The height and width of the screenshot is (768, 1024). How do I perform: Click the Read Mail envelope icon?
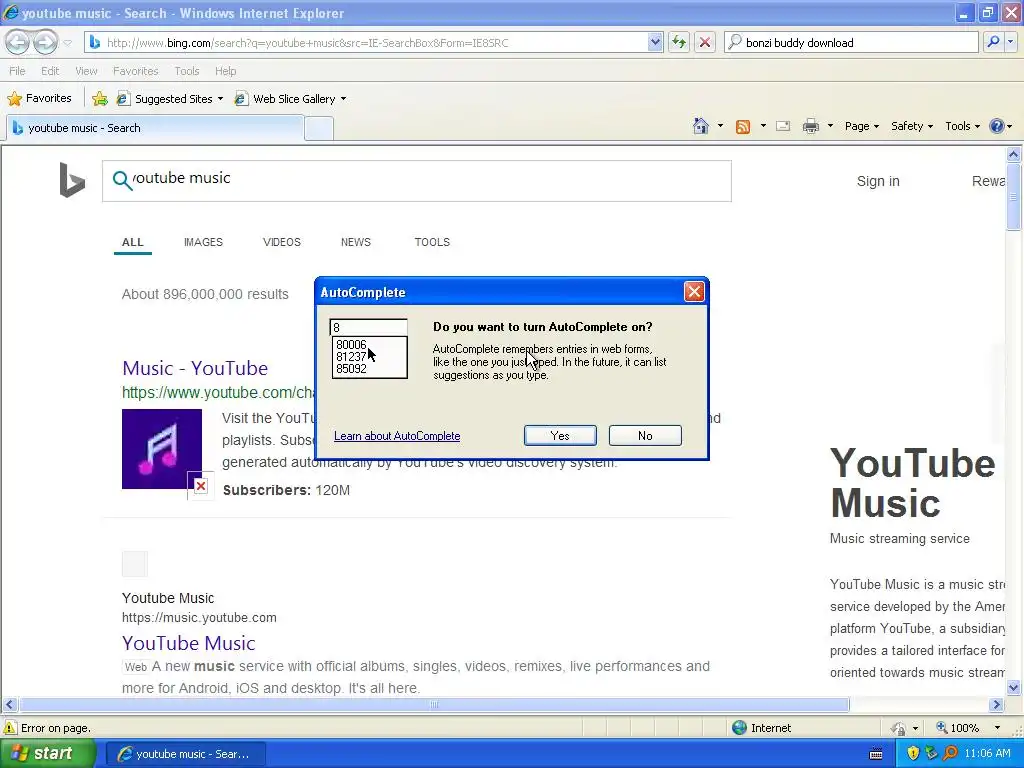[783, 126]
